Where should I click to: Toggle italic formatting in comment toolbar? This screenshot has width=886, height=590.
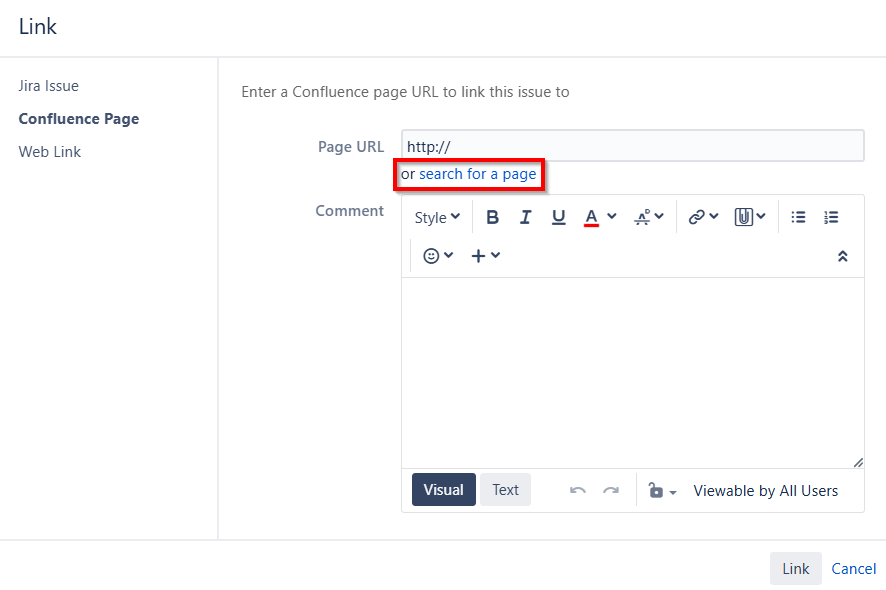tap(525, 217)
